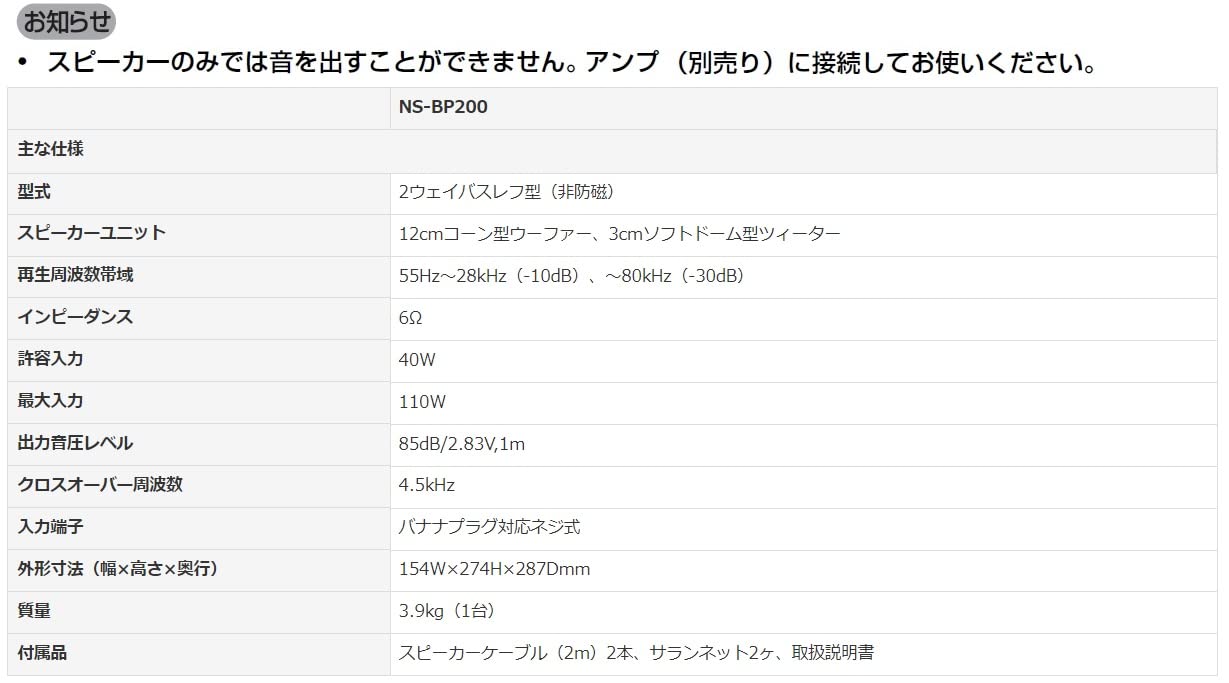Click the 出力音圧レベル row label
The height and width of the screenshot is (683, 1229).
click(76, 443)
